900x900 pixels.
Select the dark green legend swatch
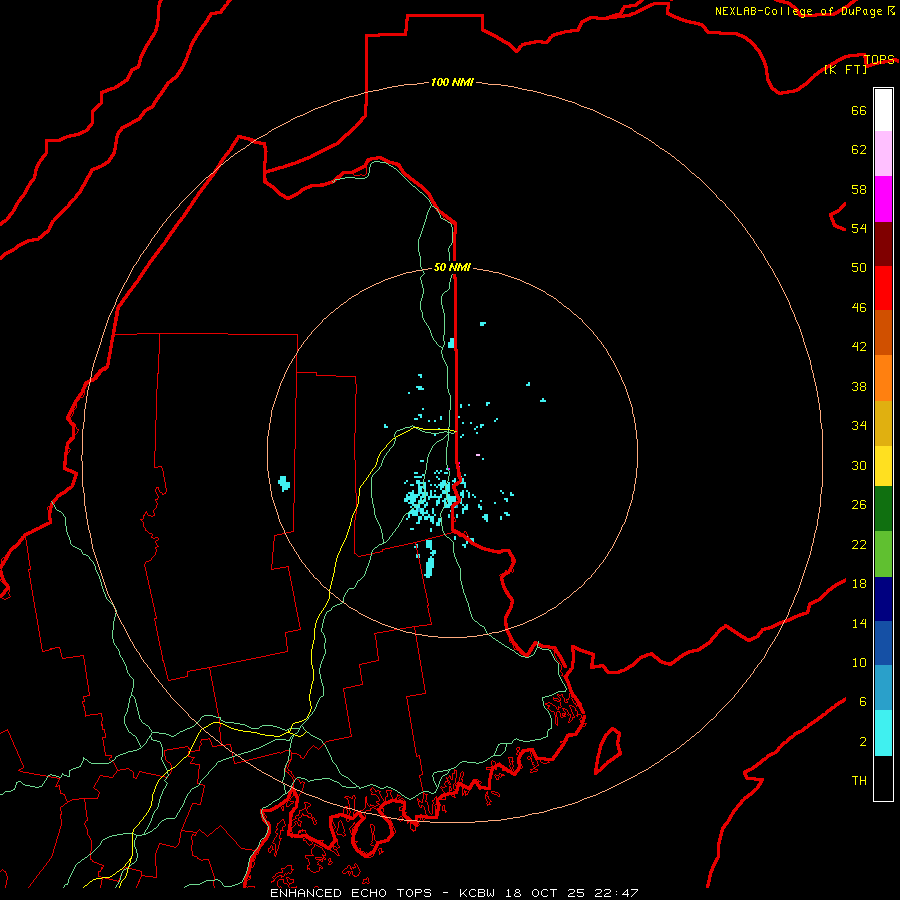click(883, 509)
